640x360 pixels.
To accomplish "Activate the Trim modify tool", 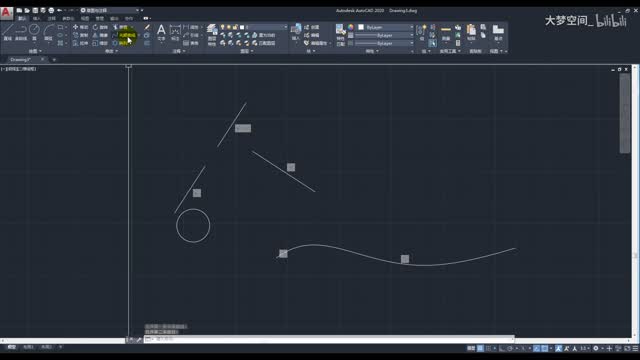I will [x=120, y=27].
